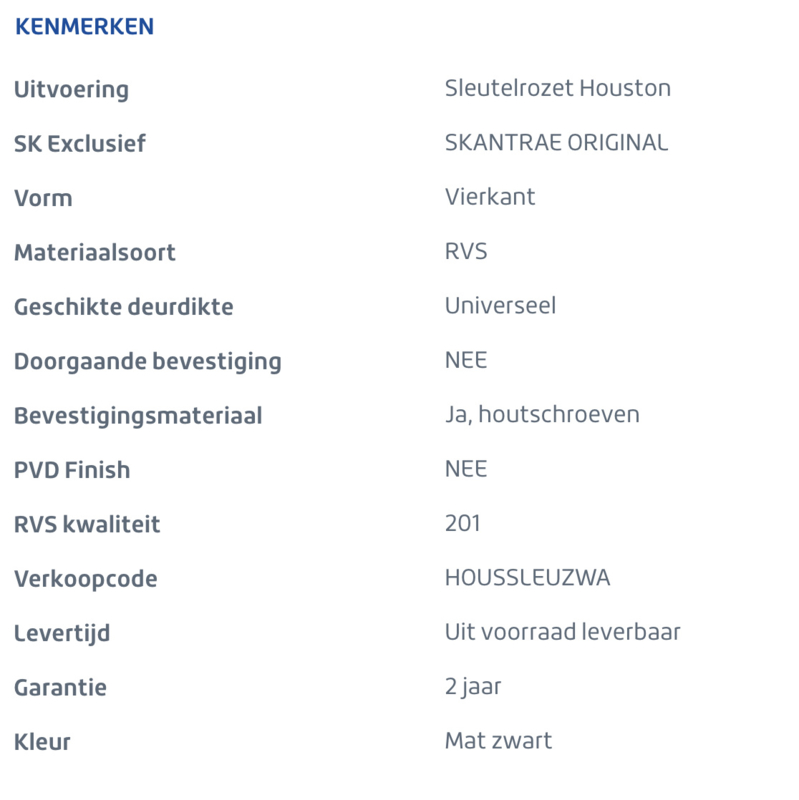Screen dimensions: 799x800
Task: Click NEE next to Doorgaande bevestiging
Action: click(x=466, y=360)
